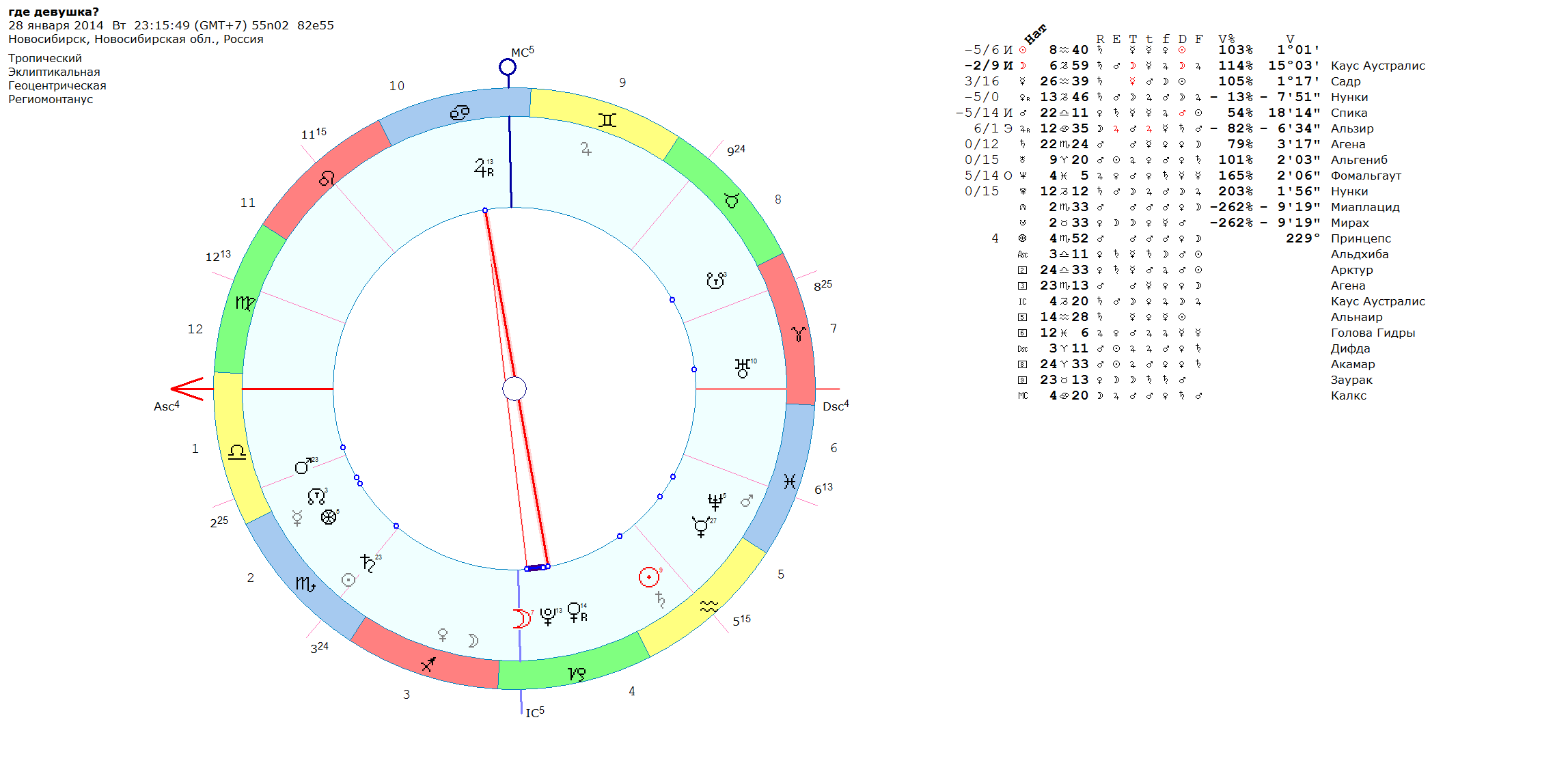Select the grey Mercury symbol near Part of Fortune
Viewport: 1568px width, 778px height.
297,518
